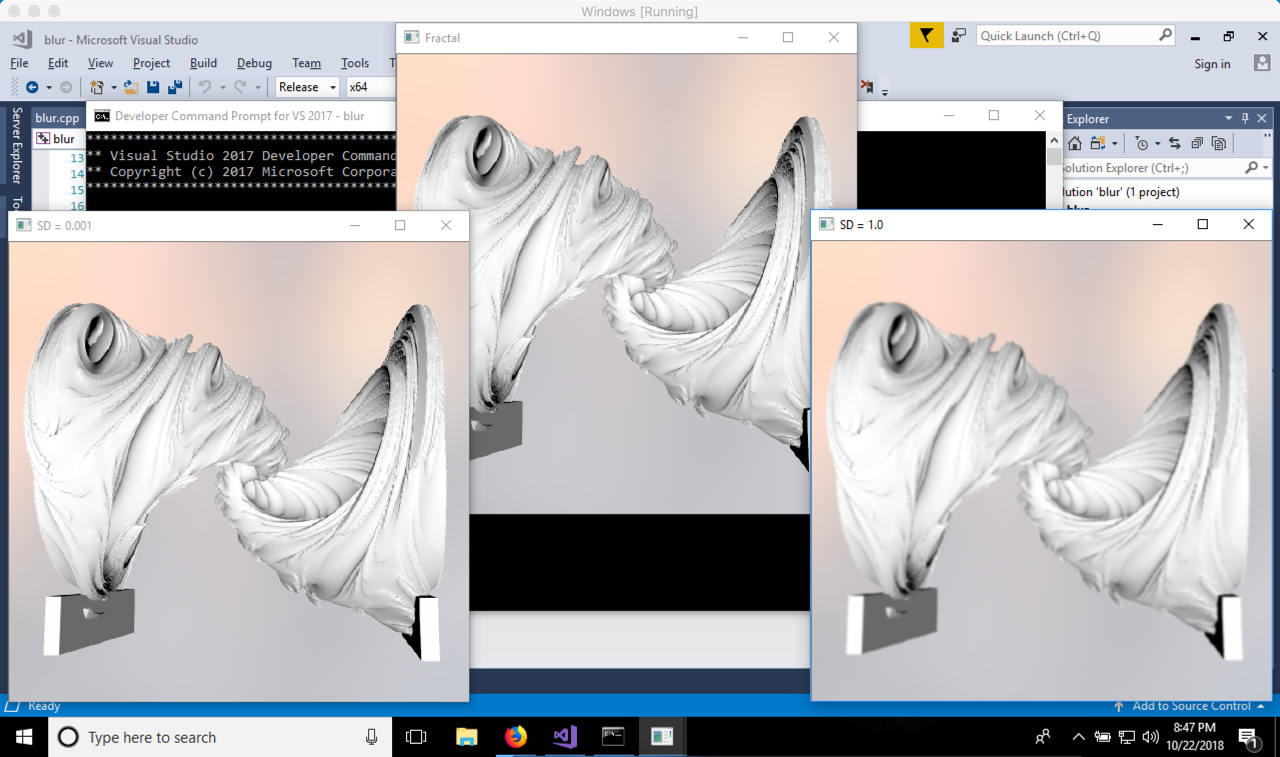Viewport: 1280px width, 757px height.
Task: Show hidden system tray icons chevron
Action: click(1078, 737)
